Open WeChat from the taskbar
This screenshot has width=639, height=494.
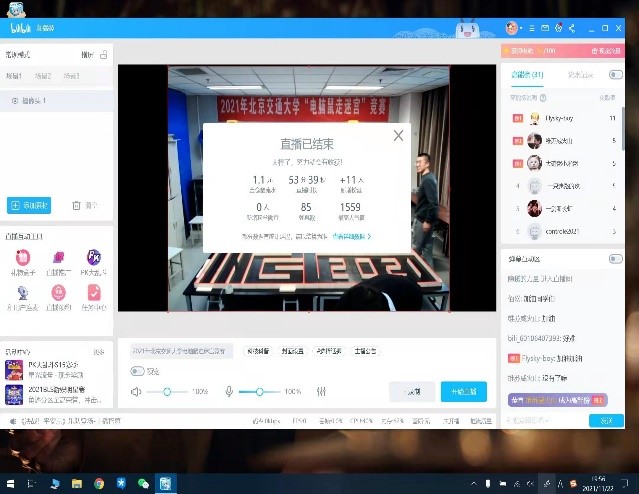(143, 484)
